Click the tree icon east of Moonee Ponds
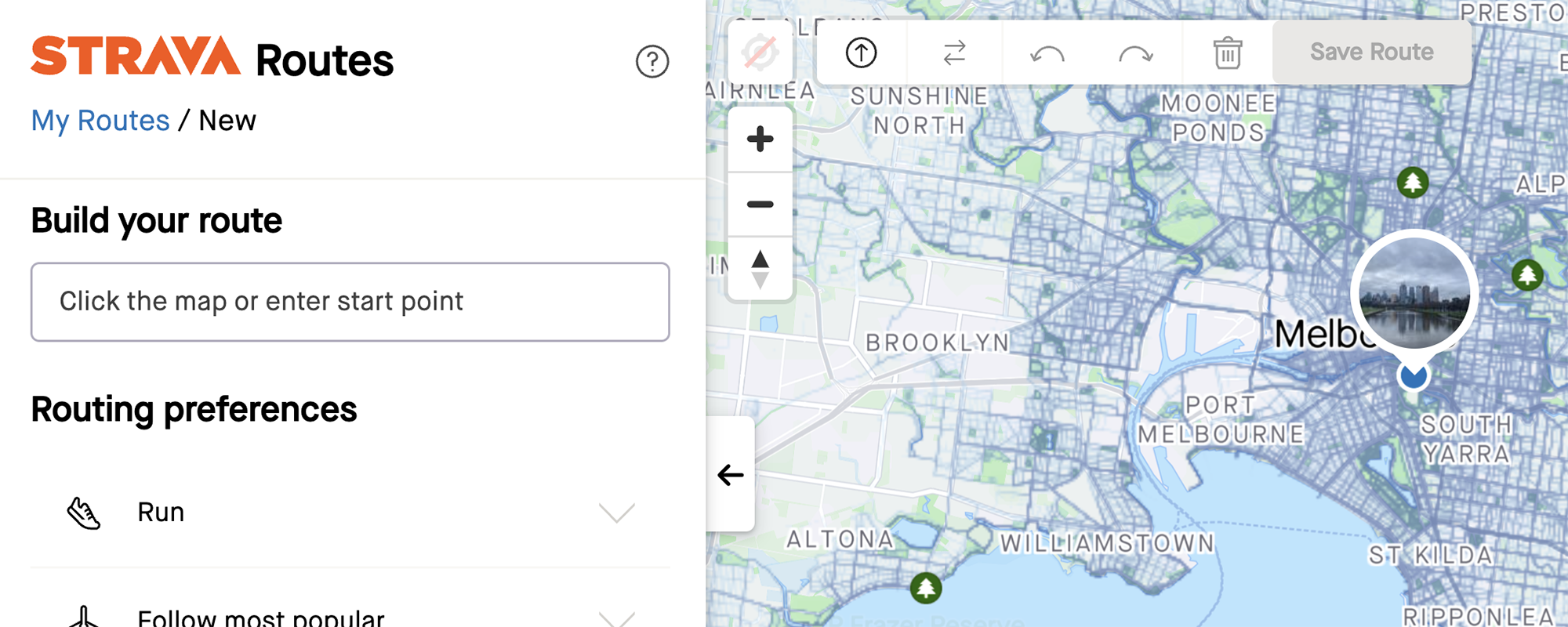The width and height of the screenshot is (1568, 627). pyautogui.click(x=1413, y=183)
